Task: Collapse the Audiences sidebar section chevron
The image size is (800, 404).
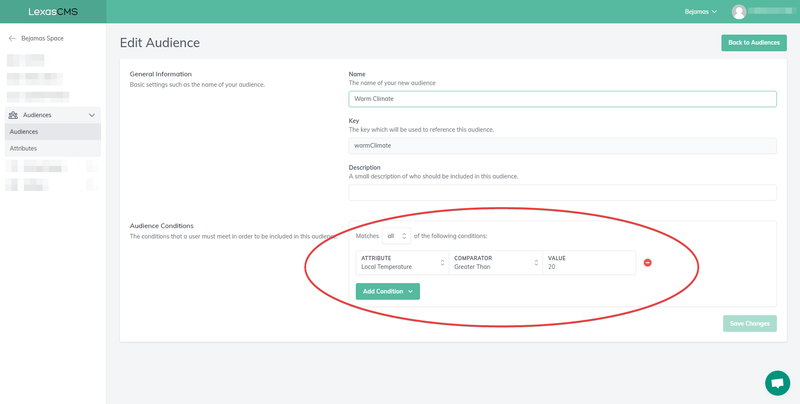Action: [x=92, y=115]
